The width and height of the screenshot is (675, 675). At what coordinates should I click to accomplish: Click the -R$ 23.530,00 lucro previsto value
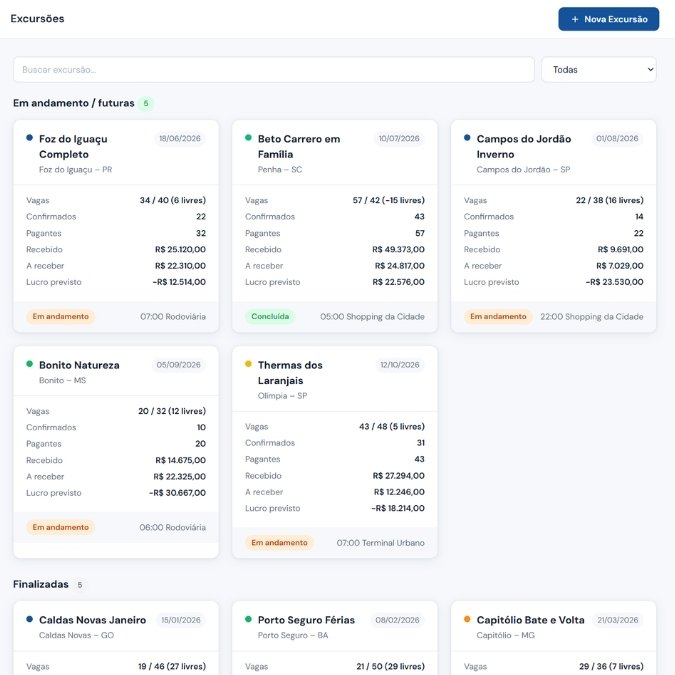pos(614,282)
